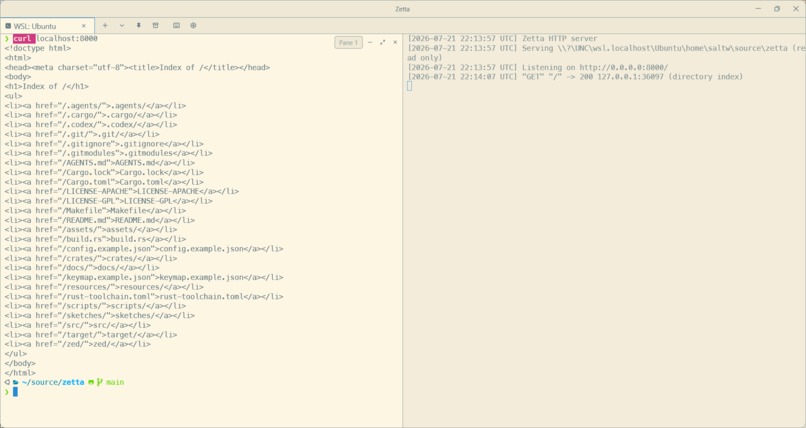Click the Cargo.toml list entry line
Viewport: 806px width, 428px height.
pyautogui.click(x=104, y=182)
